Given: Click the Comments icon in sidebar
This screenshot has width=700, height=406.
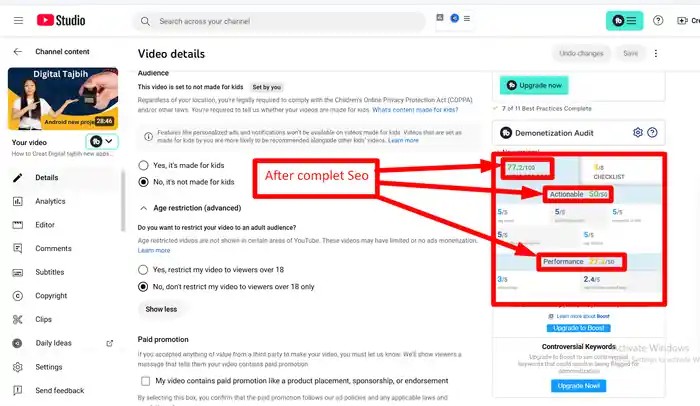Looking at the screenshot, I should (17, 248).
